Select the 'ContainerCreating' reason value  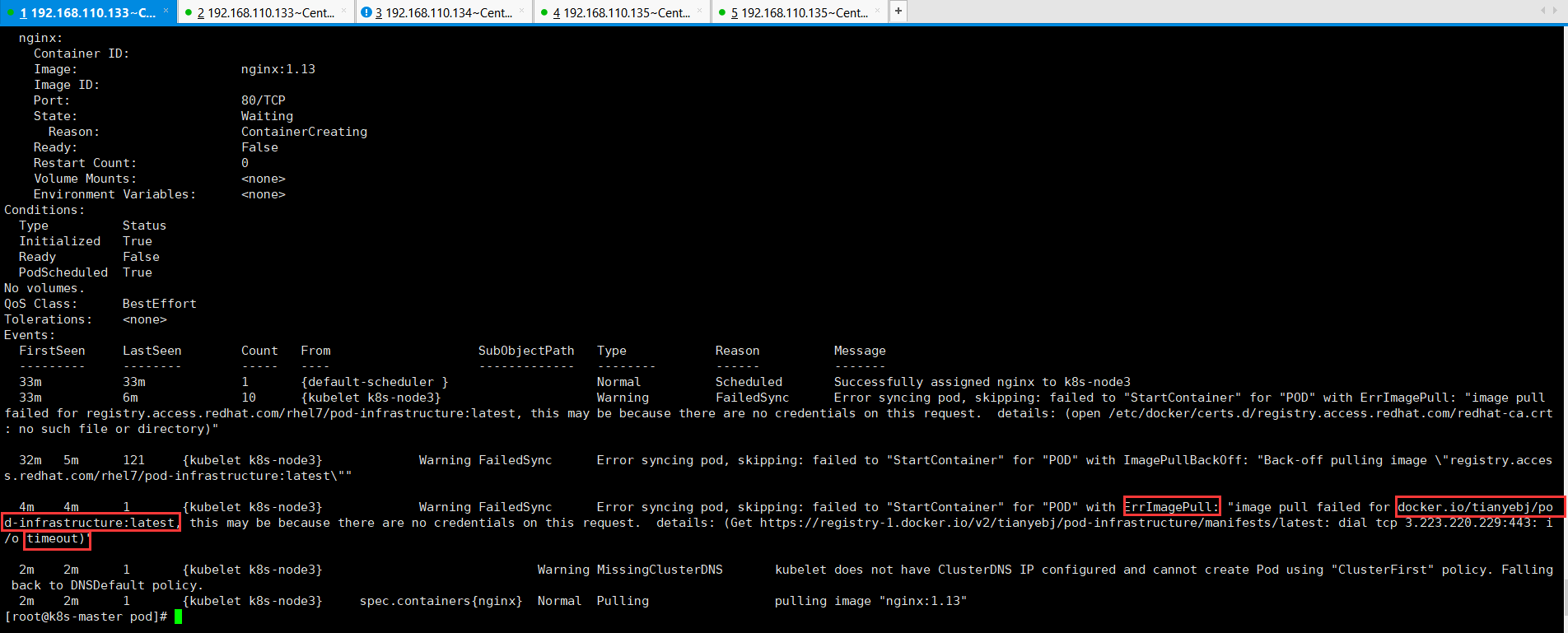click(x=304, y=132)
